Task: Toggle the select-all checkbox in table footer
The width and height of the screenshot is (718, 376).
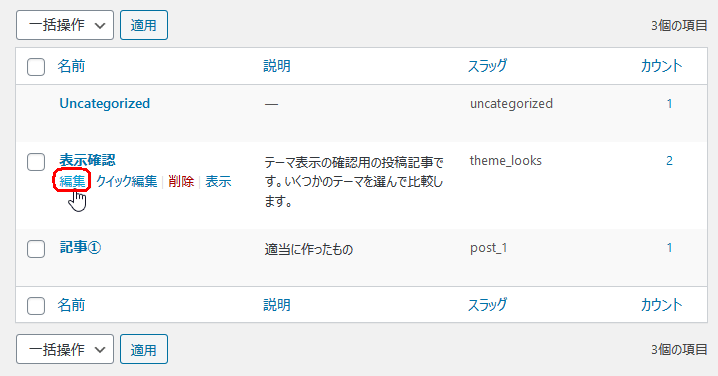Action: (x=36, y=306)
